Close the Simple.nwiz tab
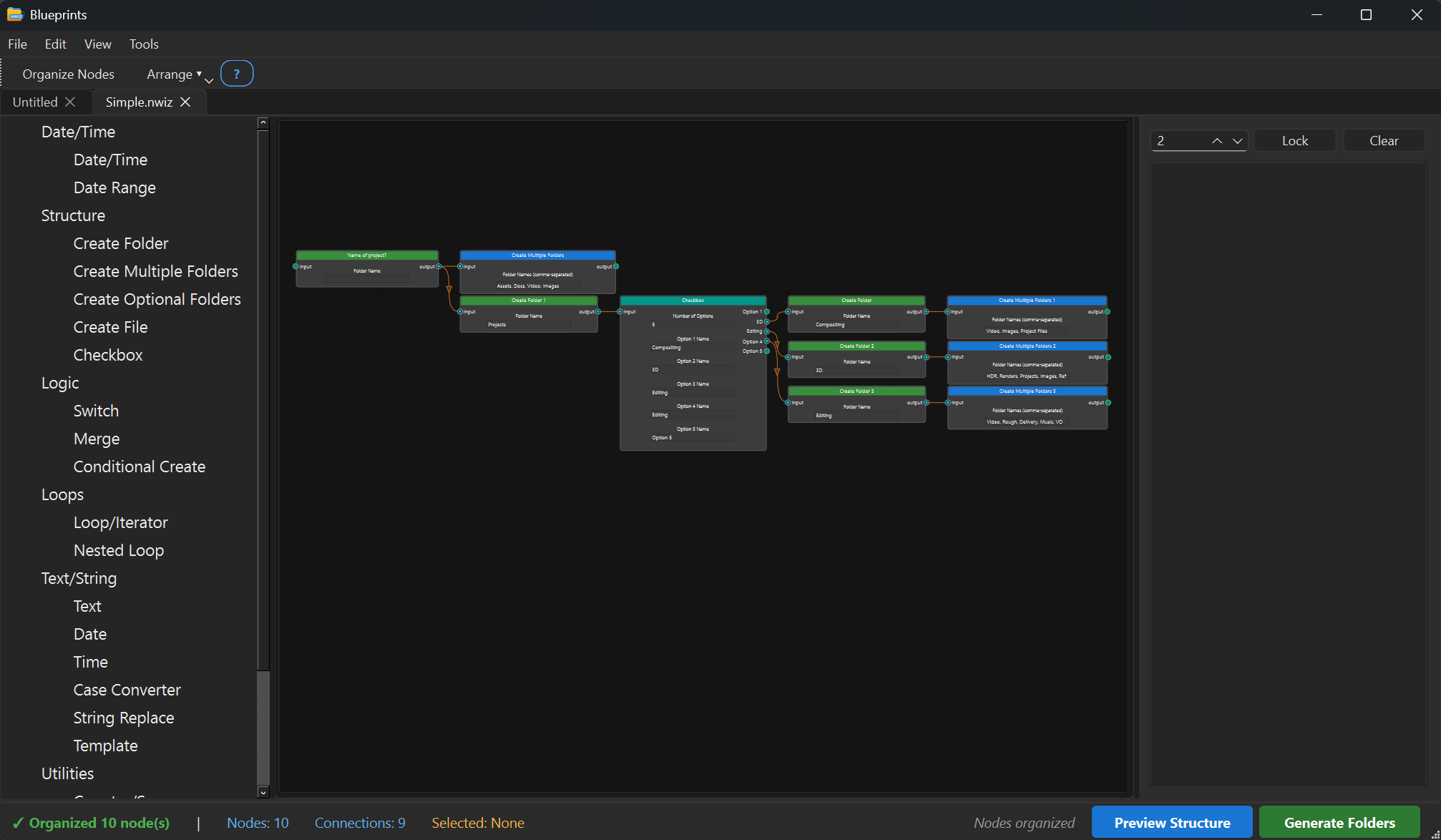The height and width of the screenshot is (840, 1441). point(185,102)
